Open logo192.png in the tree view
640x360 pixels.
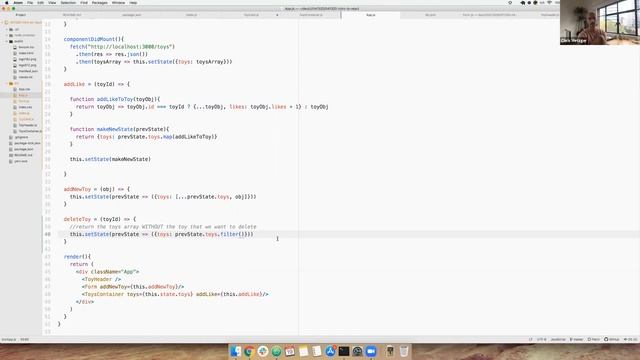[x=27, y=59]
